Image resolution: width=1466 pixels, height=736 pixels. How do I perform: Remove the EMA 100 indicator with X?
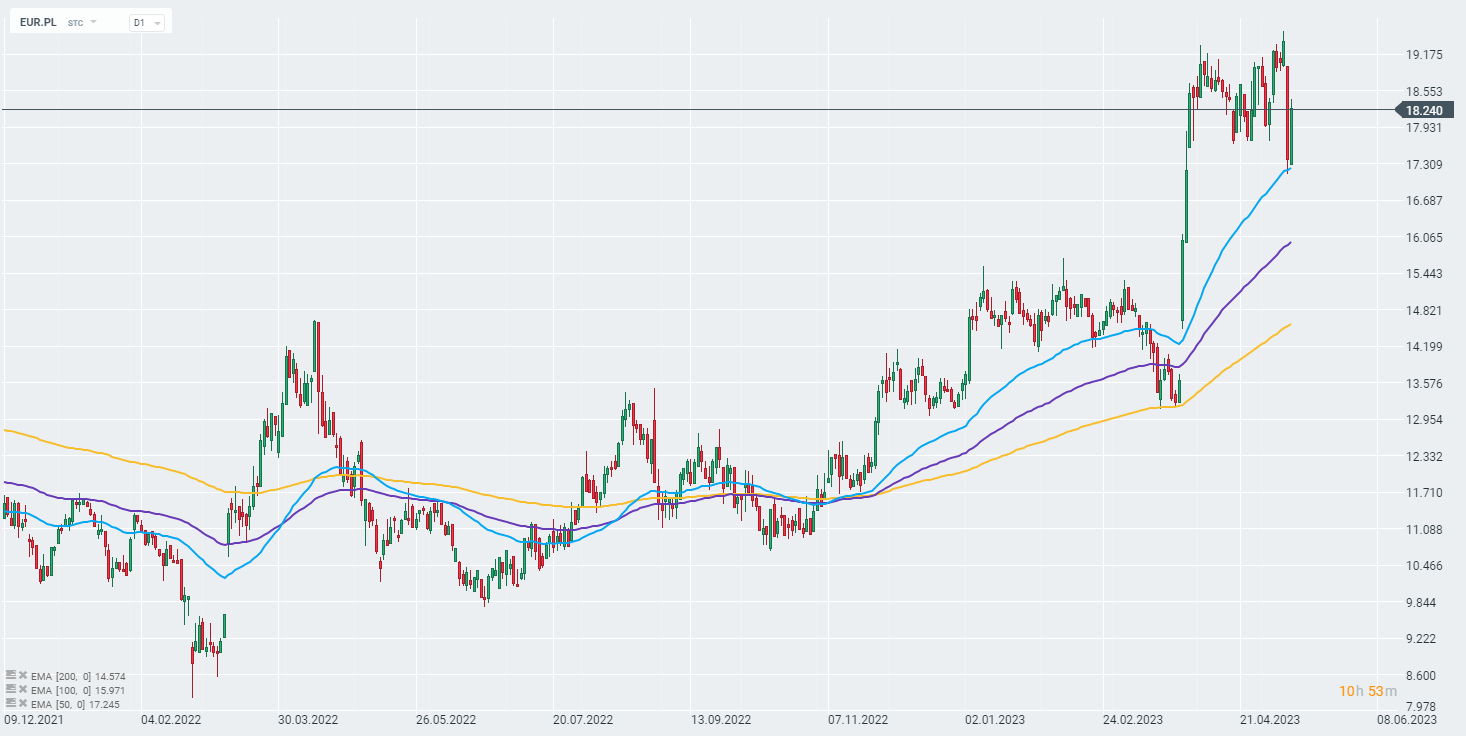[23, 689]
